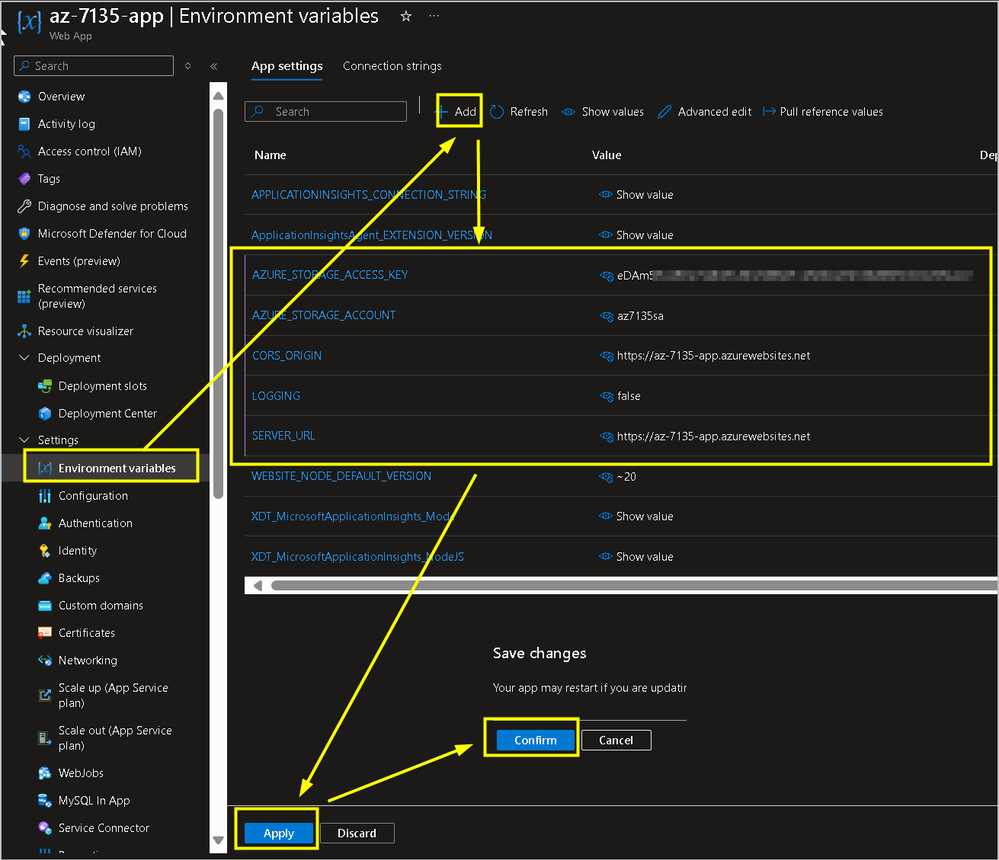999x860 pixels.
Task: Click the Microsoft Defender for Cloud shield icon
Action: tap(24, 234)
